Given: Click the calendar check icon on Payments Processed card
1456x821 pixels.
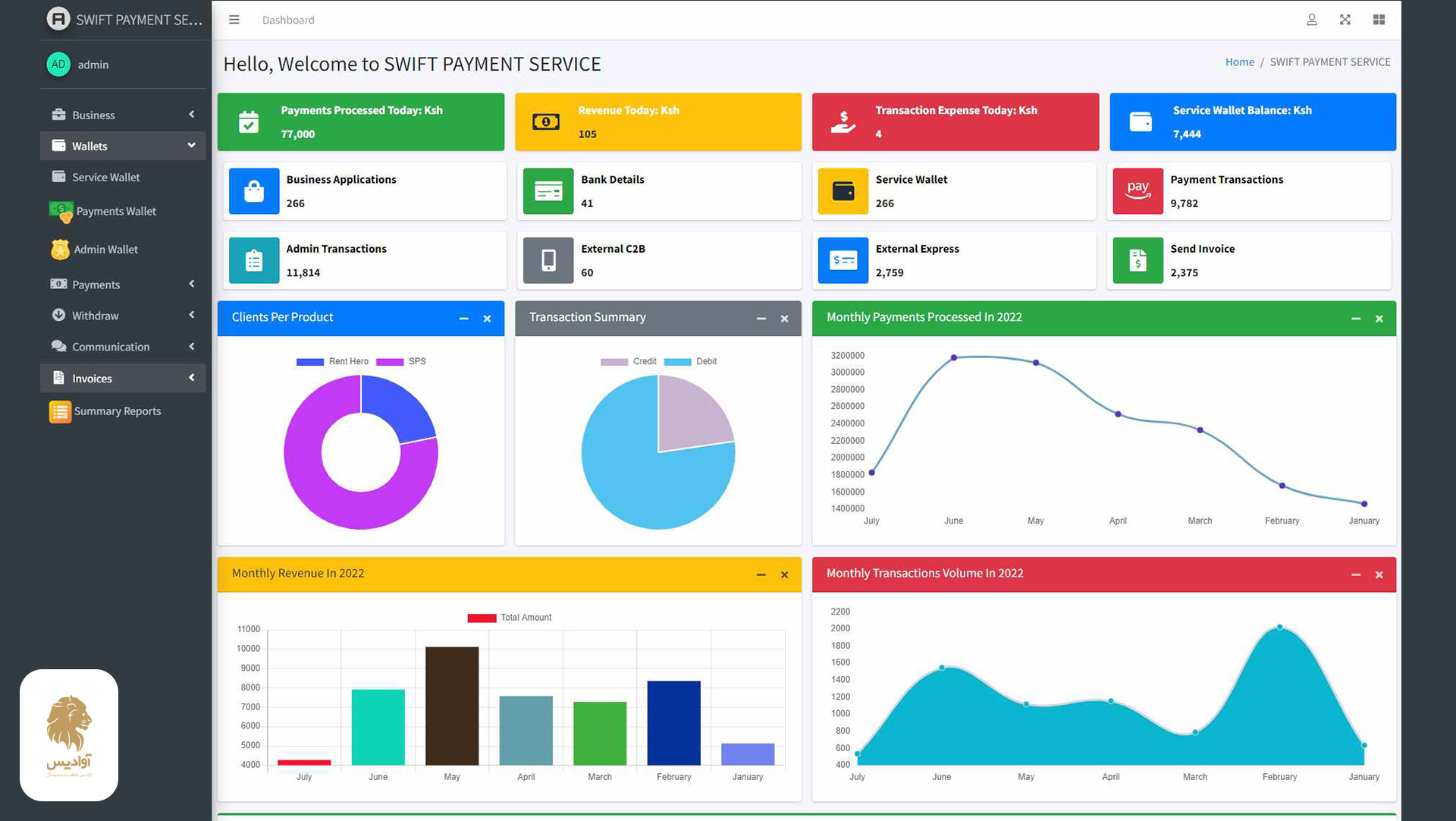Looking at the screenshot, I should coord(249,121).
